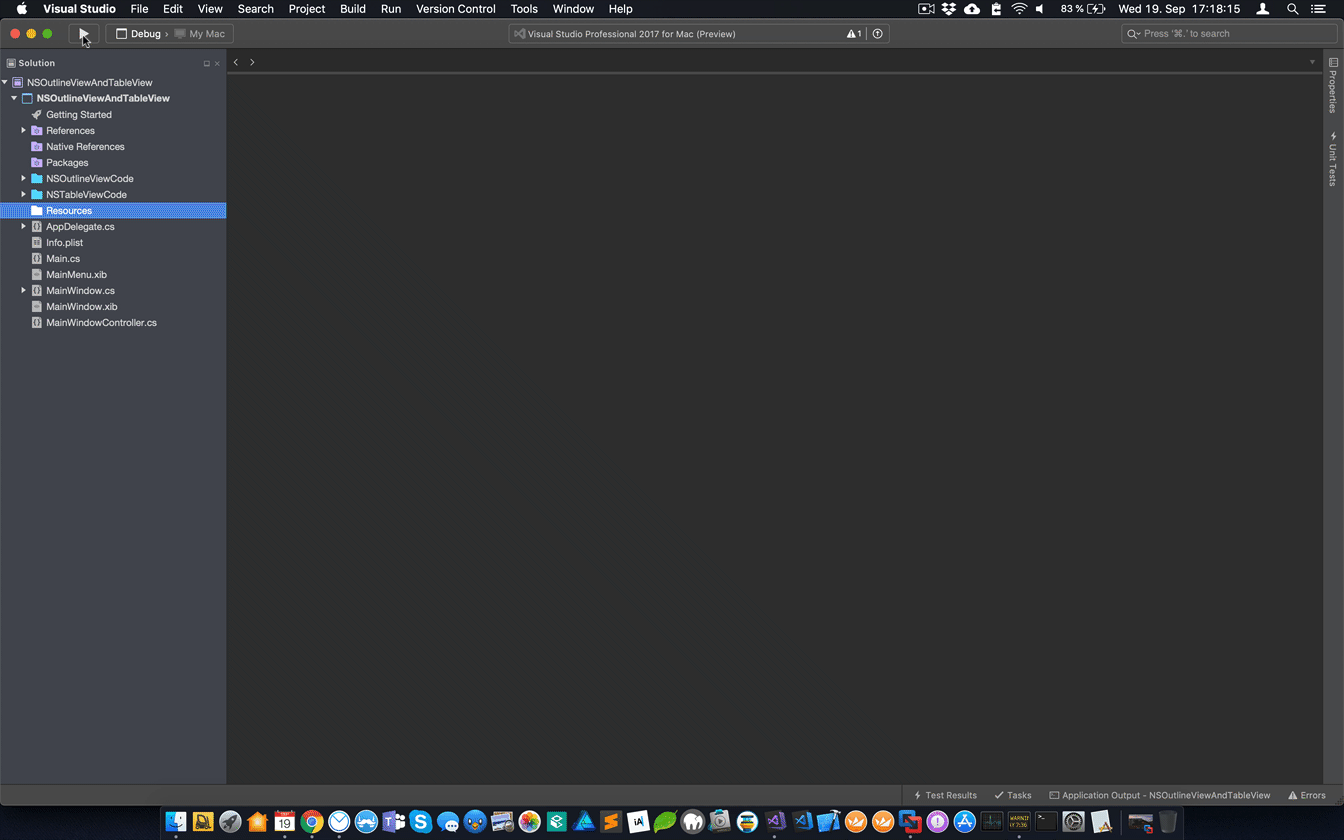This screenshot has width=1344, height=840.
Task: Open the Version Control menu
Action: [x=456, y=9]
